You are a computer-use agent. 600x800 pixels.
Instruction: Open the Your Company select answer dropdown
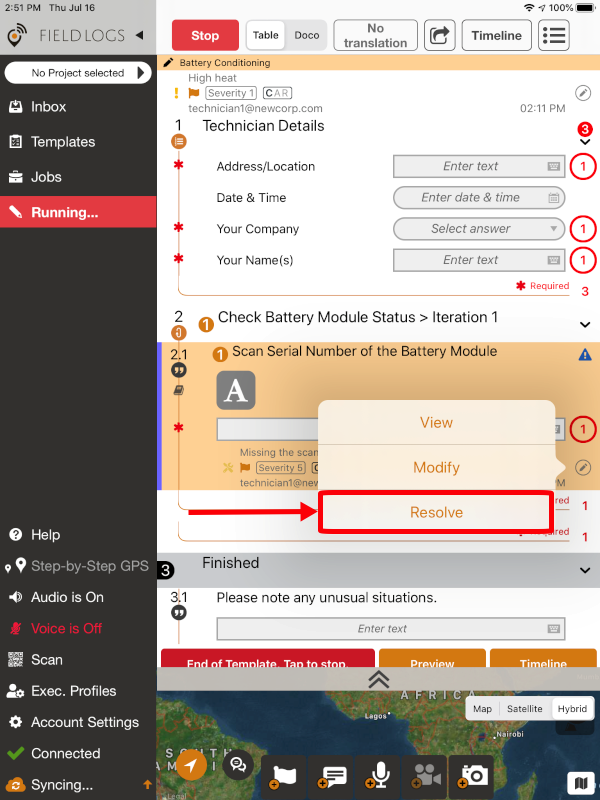coord(478,229)
